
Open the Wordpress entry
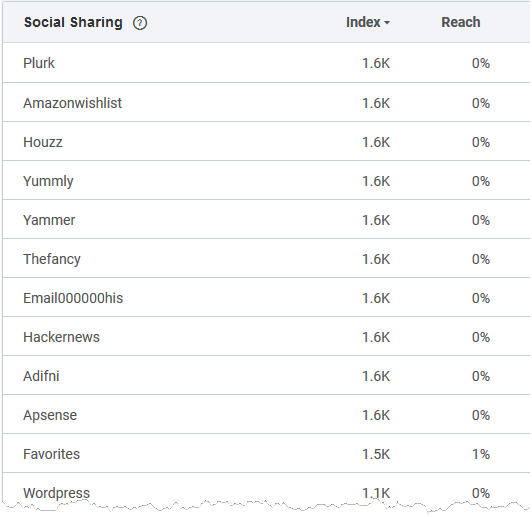coord(56,493)
